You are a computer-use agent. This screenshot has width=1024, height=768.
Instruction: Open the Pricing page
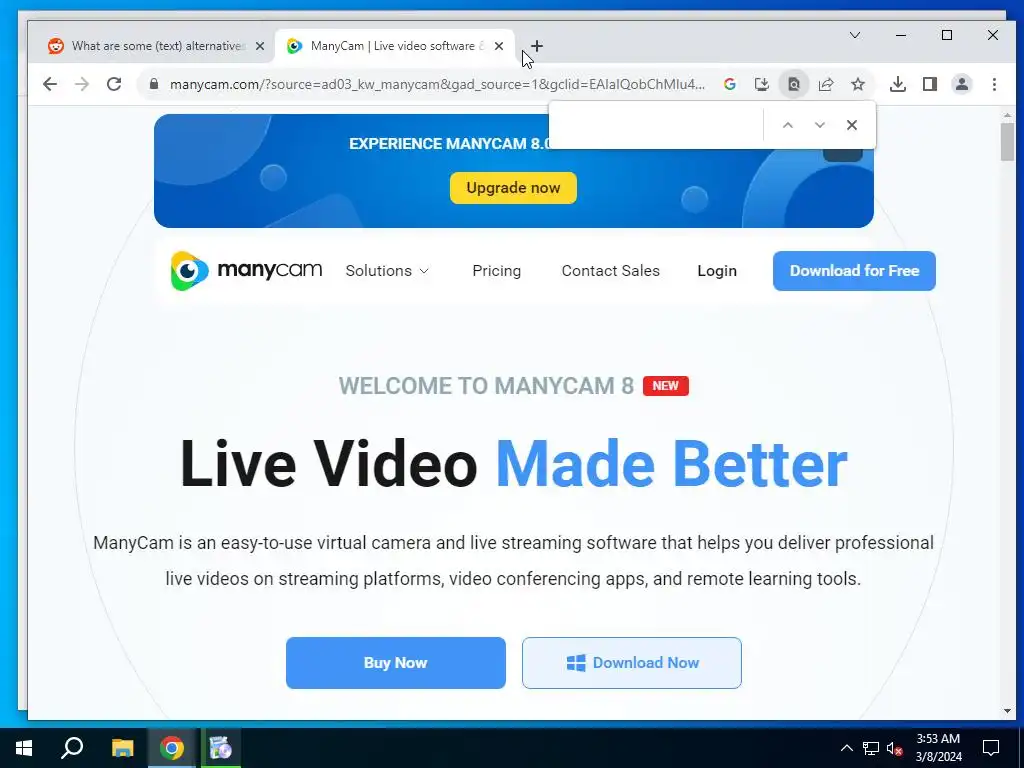click(x=496, y=270)
